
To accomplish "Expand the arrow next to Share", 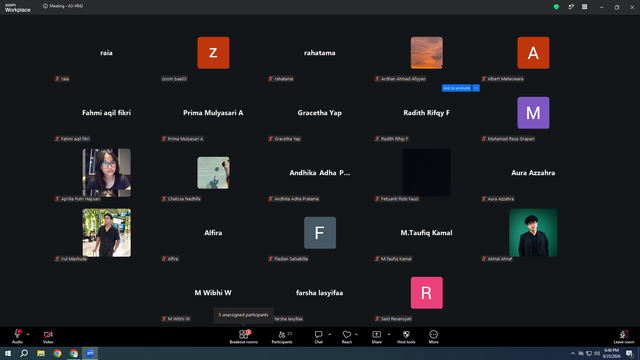I will pos(389,334).
